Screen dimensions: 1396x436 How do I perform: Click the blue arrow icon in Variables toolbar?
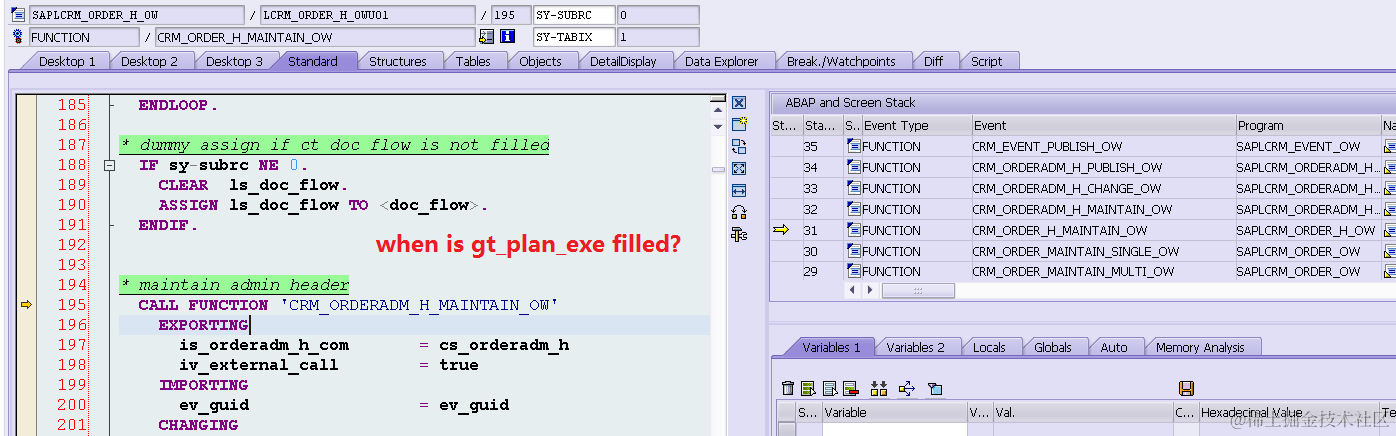[x=907, y=388]
